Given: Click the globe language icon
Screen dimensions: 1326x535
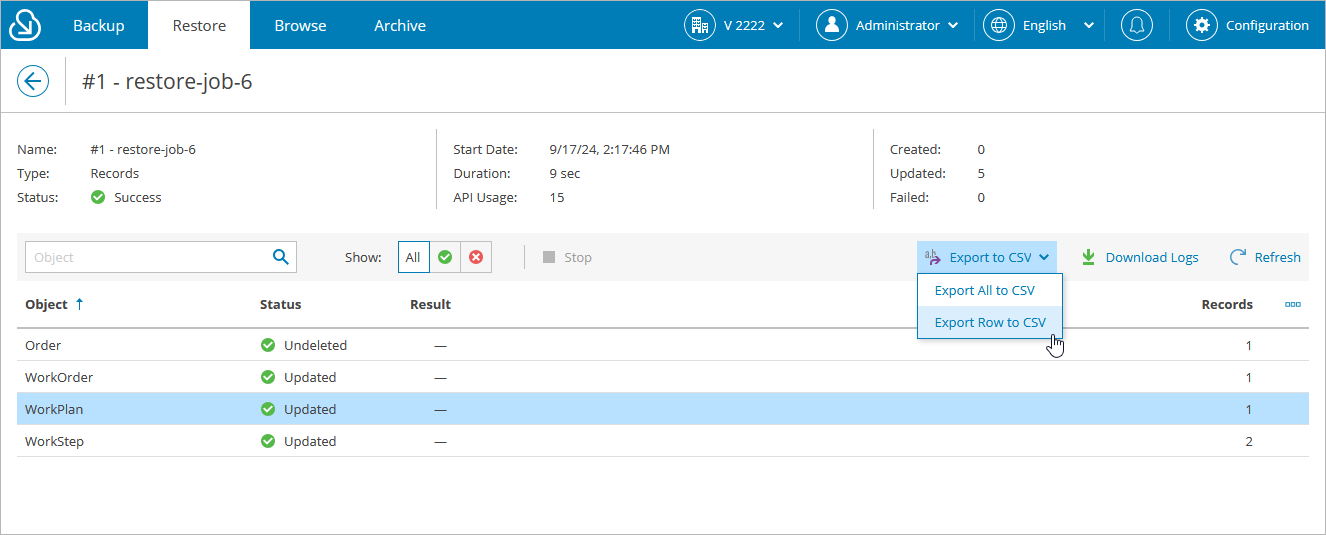Looking at the screenshot, I should tap(999, 25).
